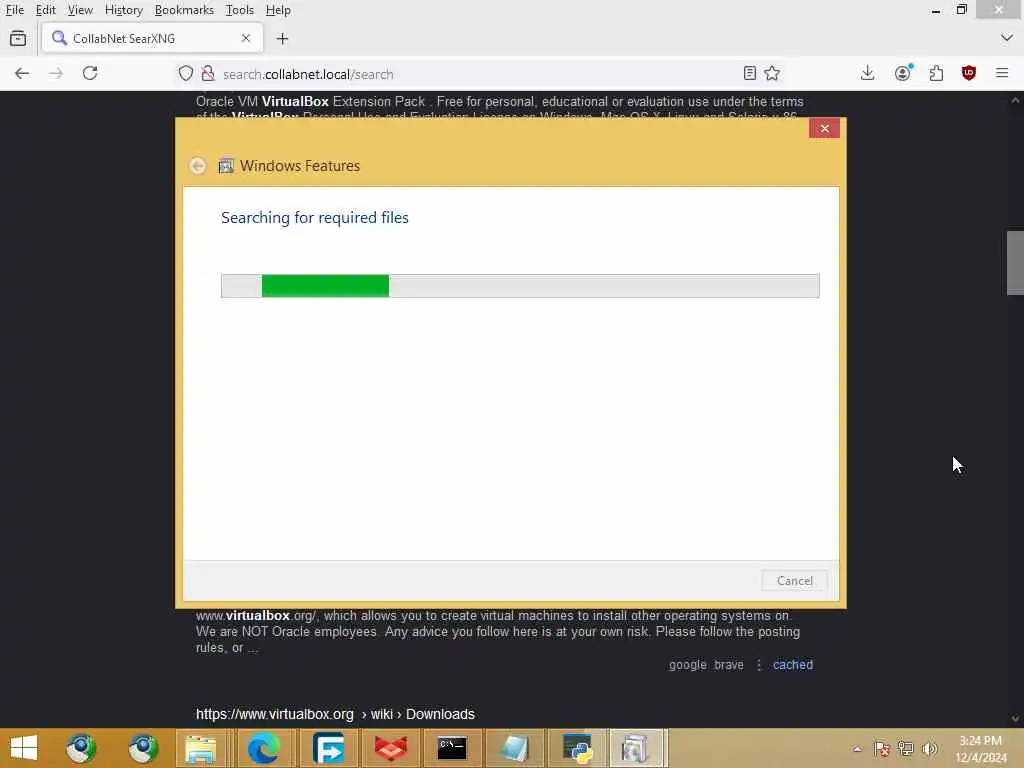Screen dimensions: 1024x768
Task: Open the Command Prompt taskbar icon
Action: coord(451,748)
